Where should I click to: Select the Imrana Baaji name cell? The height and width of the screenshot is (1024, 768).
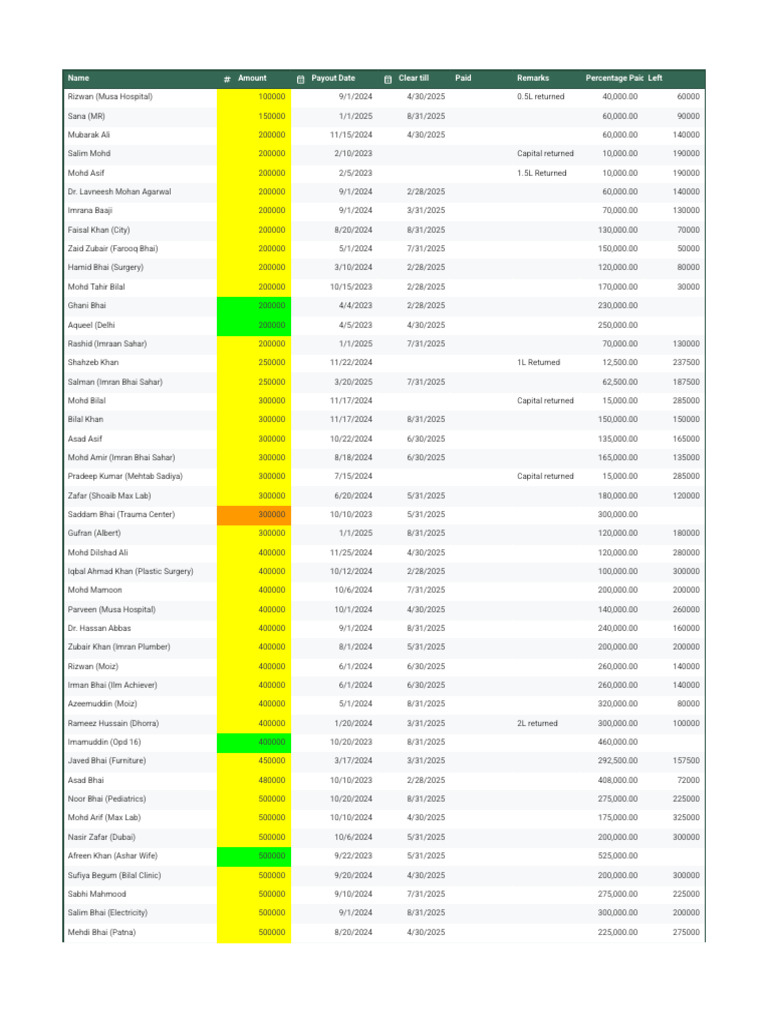90,211
